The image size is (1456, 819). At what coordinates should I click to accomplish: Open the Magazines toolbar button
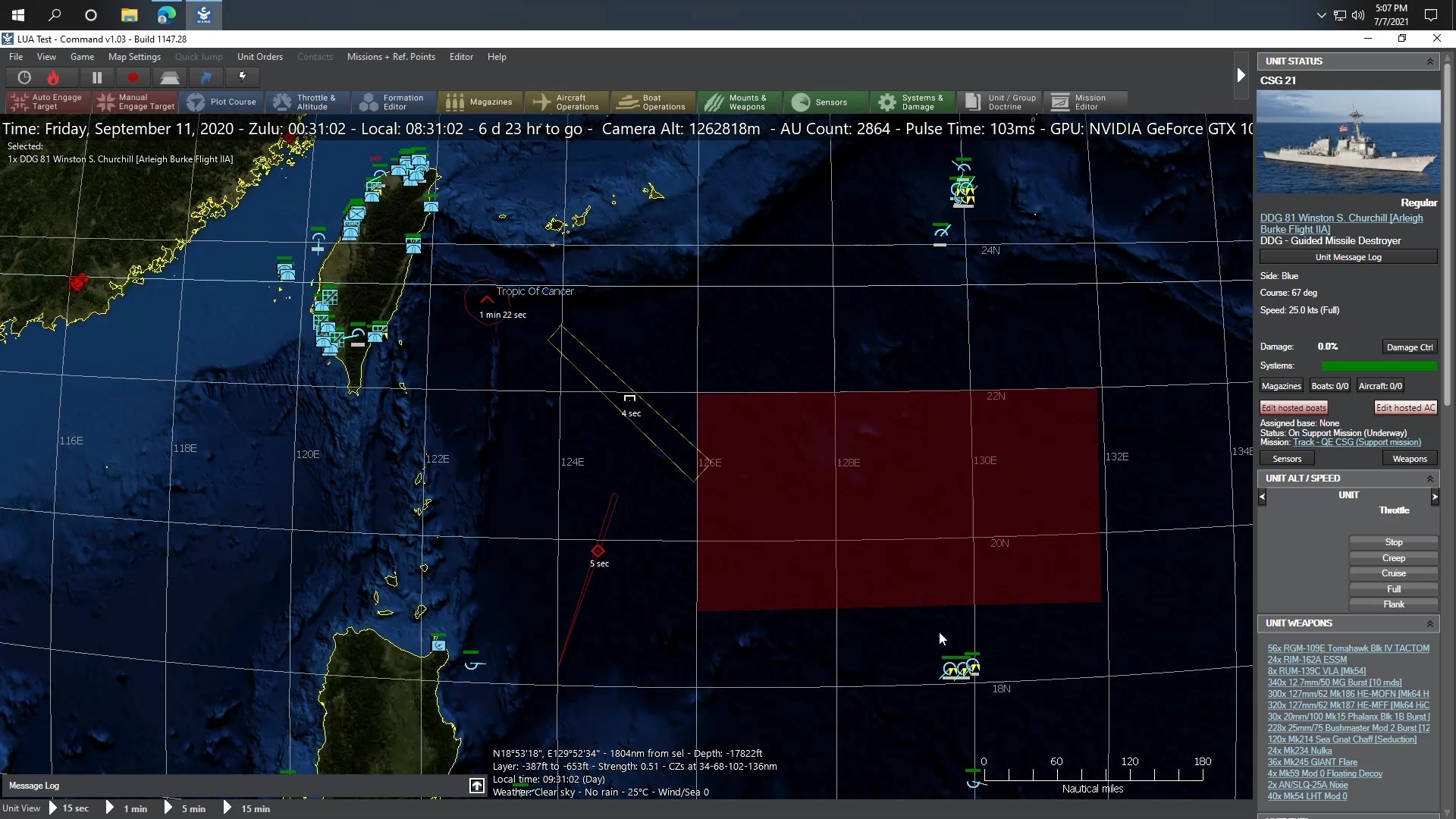pos(480,102)
